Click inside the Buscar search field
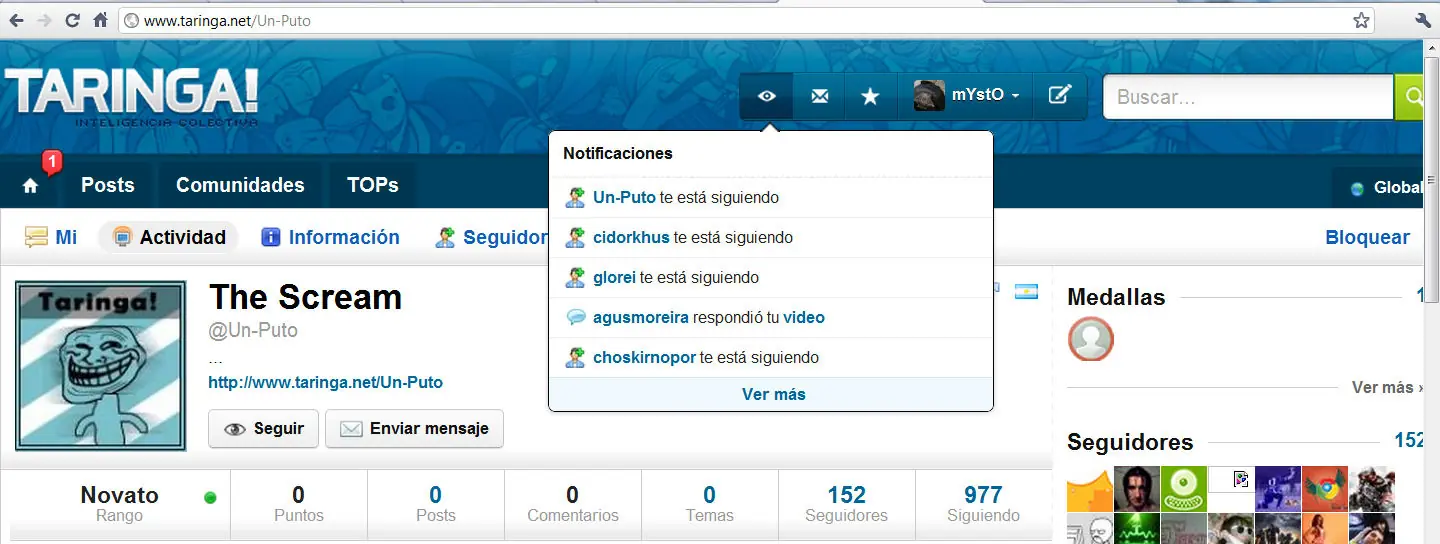Viewport: 1440px width, 544px height. point(1249,97)
